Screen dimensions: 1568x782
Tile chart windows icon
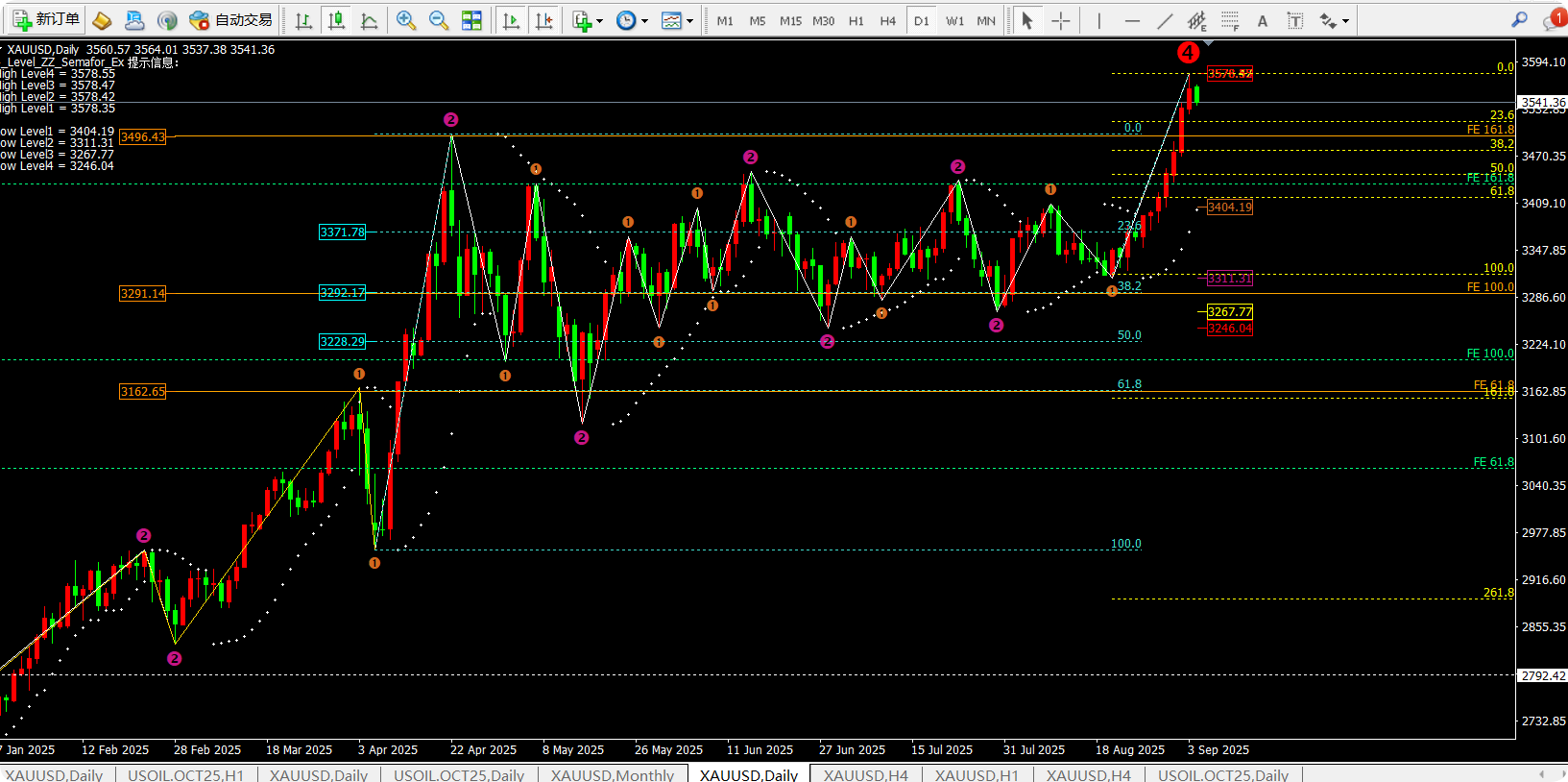(471, 20)
